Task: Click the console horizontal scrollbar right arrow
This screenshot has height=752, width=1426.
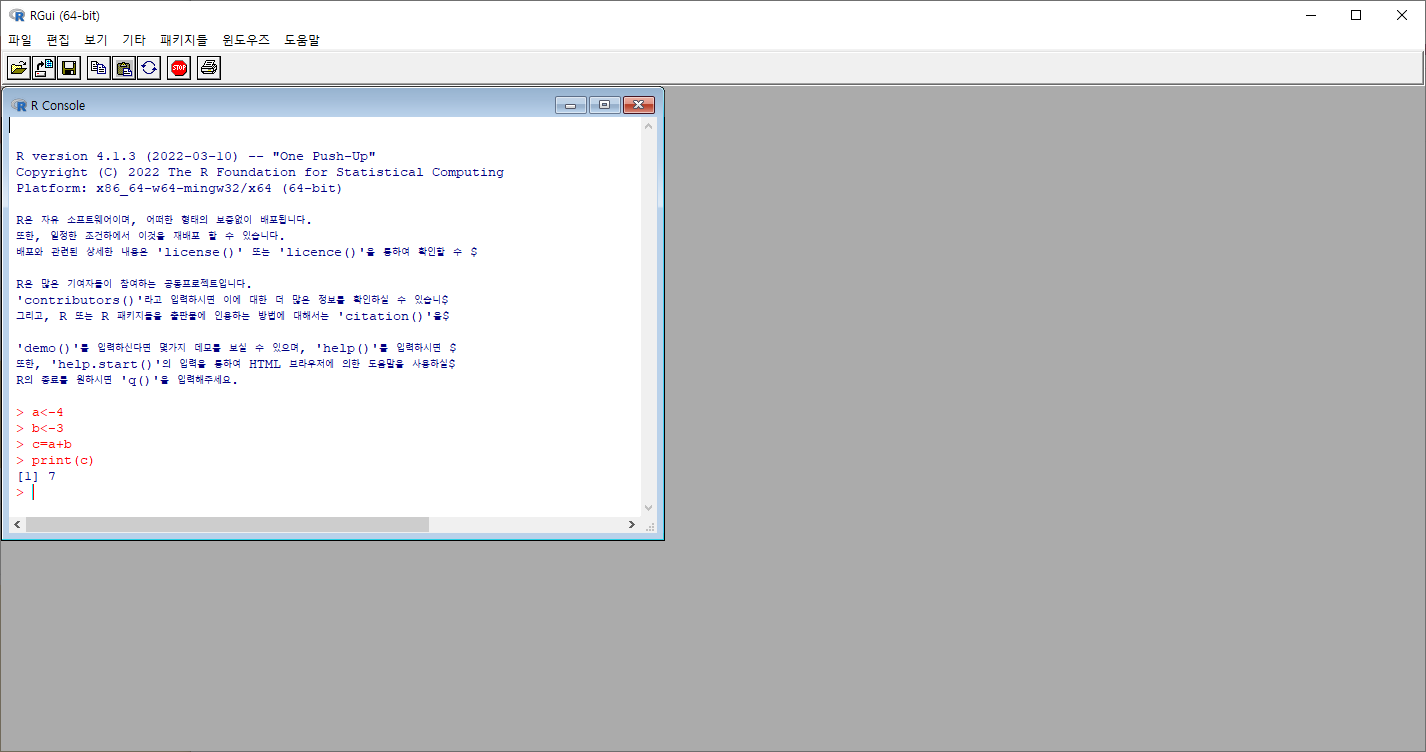Action: [x=631, y=525]
